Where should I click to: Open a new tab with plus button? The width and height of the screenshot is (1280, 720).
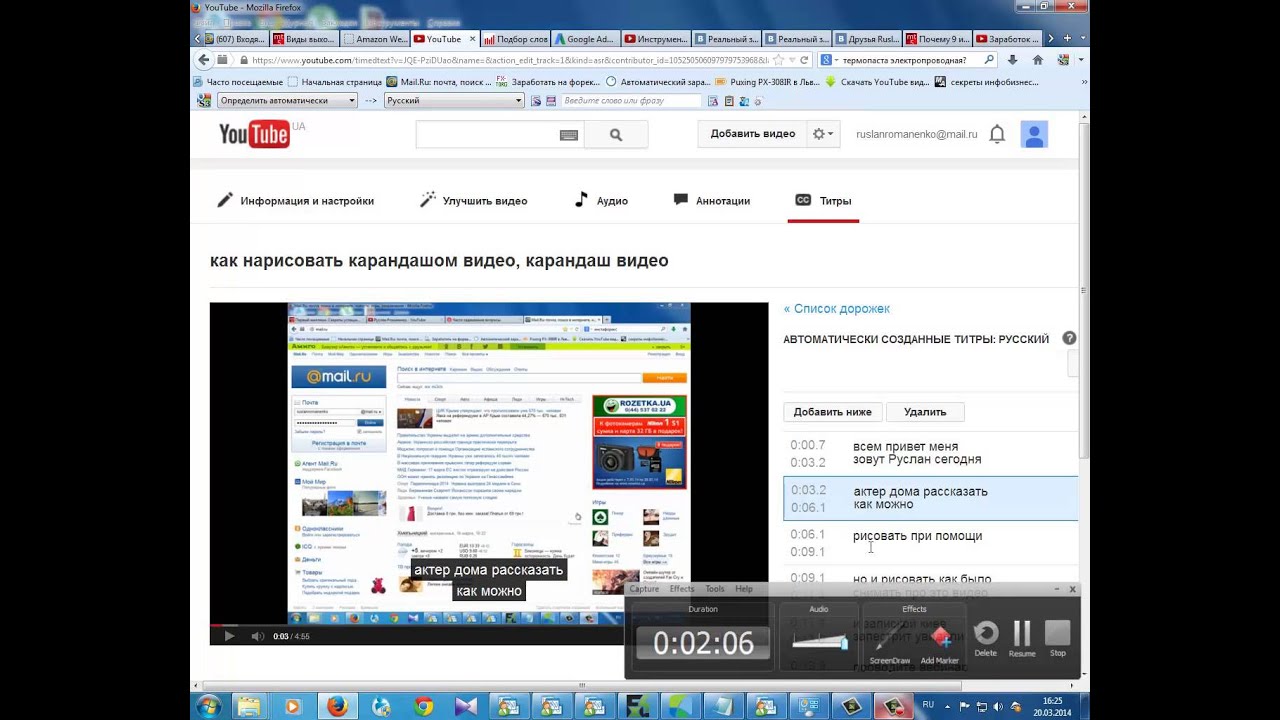[1067, 39]
